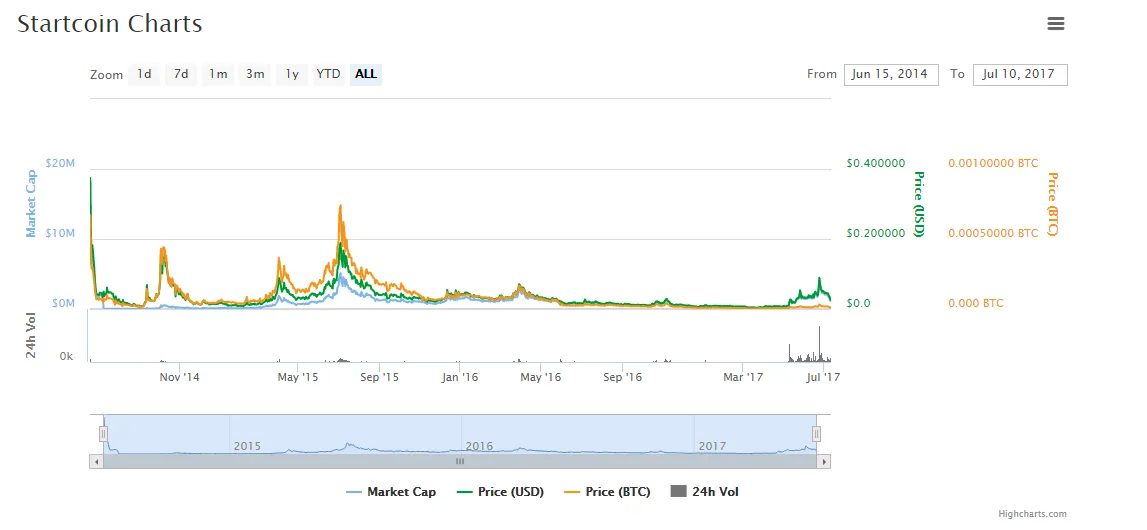The height and width of the screenshot is (530, 1147).
Task: Click the navigator scrollbar left arrow
Action: (x=96, y=461)
